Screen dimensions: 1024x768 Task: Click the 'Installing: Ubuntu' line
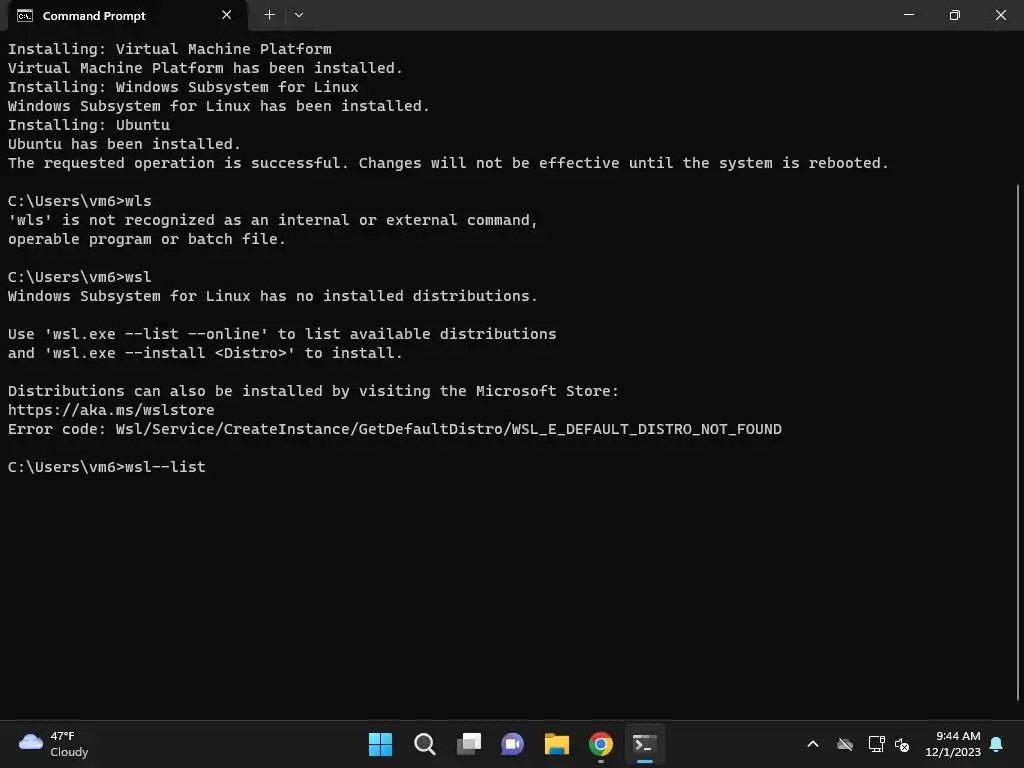pyautogui.click(x=89, y=125)
